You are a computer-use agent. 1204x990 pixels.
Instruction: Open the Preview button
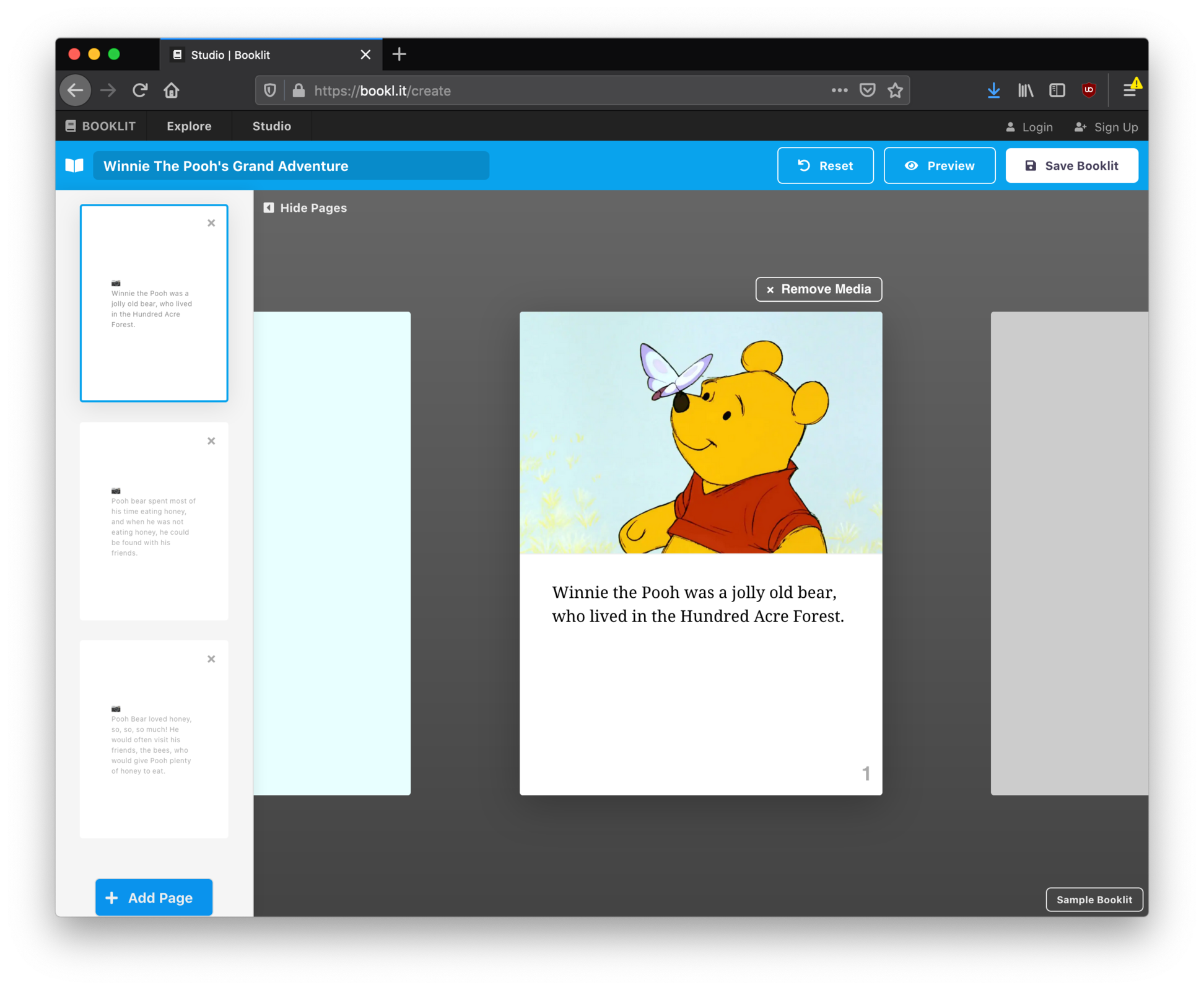pos(939,165)
